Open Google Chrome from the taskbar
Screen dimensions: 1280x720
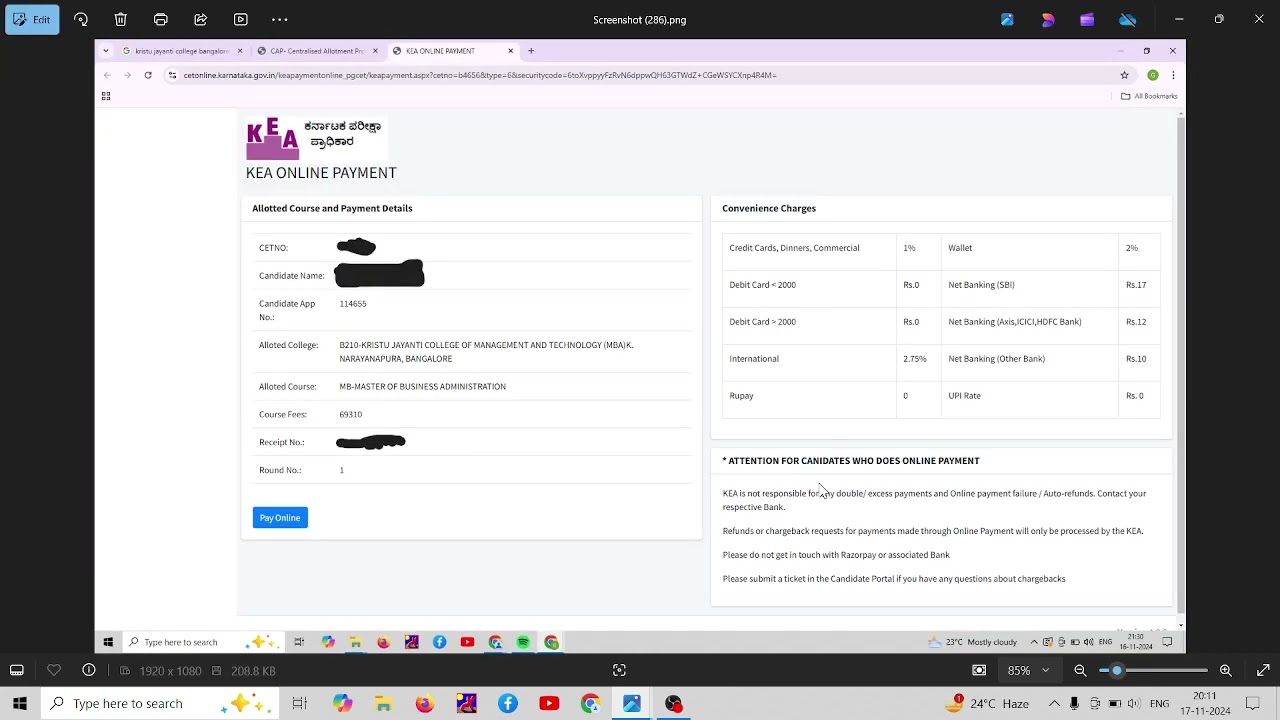tap(590, 704)
